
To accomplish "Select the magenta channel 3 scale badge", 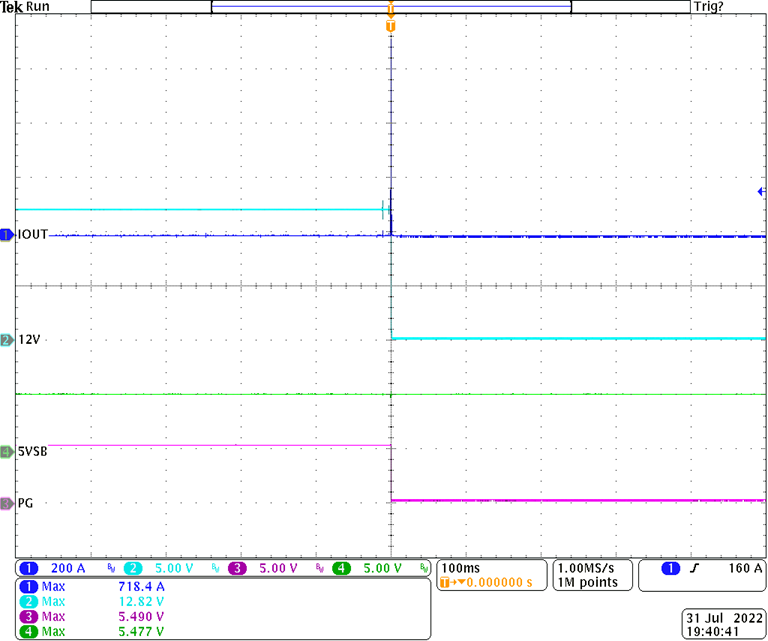I will (x=265, y=568).
